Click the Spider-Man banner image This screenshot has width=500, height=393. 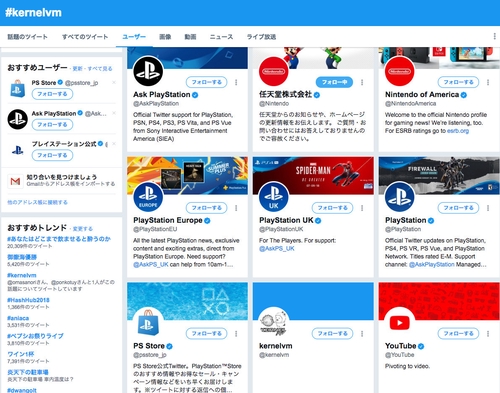coord(313,175)
